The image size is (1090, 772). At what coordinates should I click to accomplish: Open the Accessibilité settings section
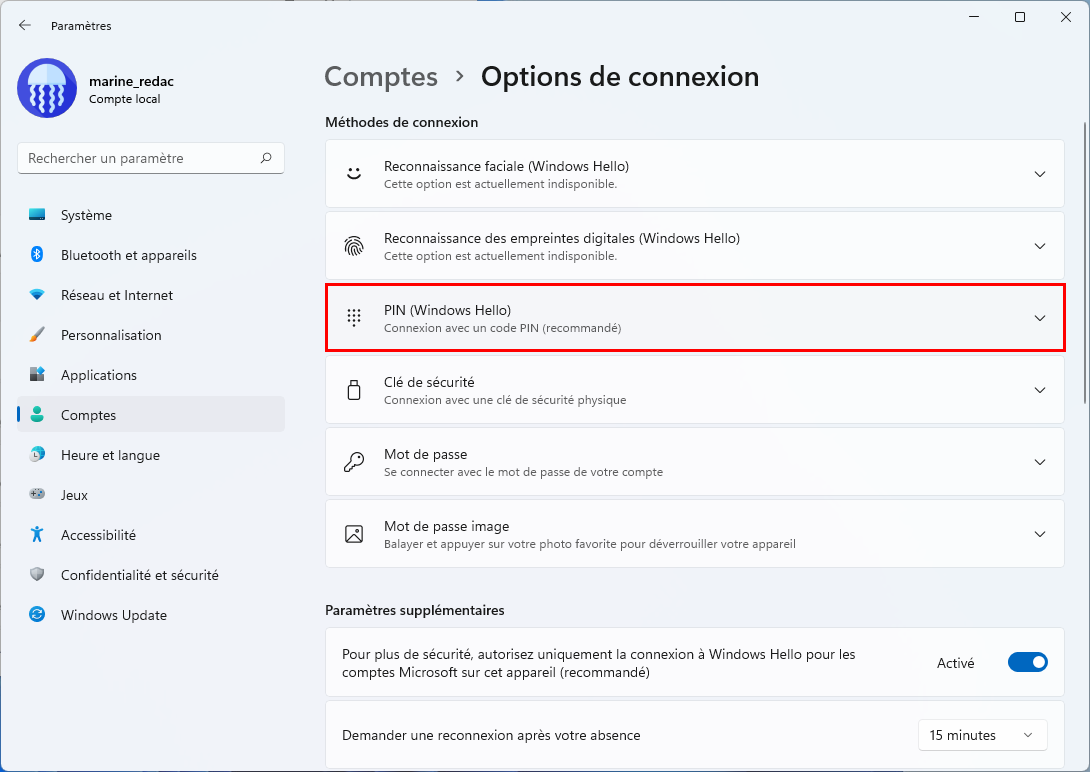pyautogui.click(x=151, y=535)
